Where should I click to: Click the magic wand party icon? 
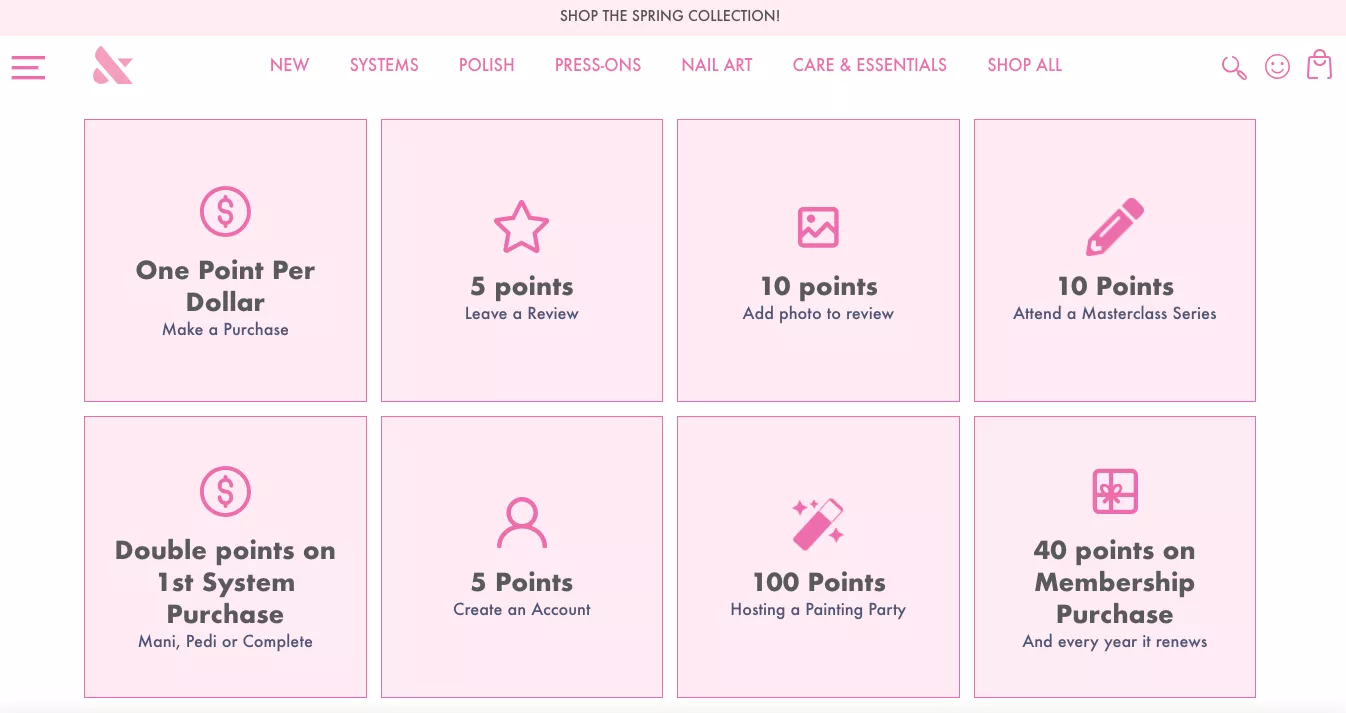point(818,523)
